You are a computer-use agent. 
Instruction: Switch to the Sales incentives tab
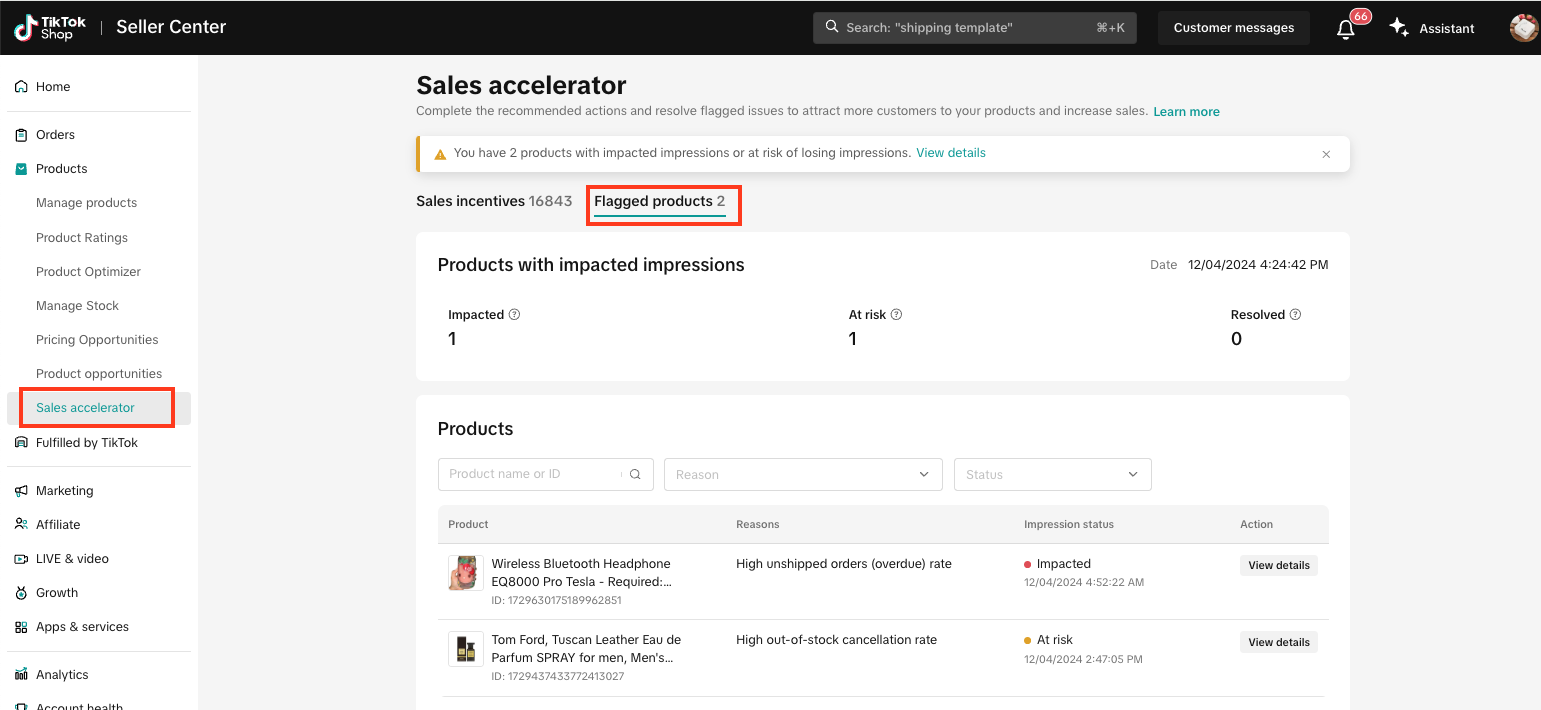493,201
